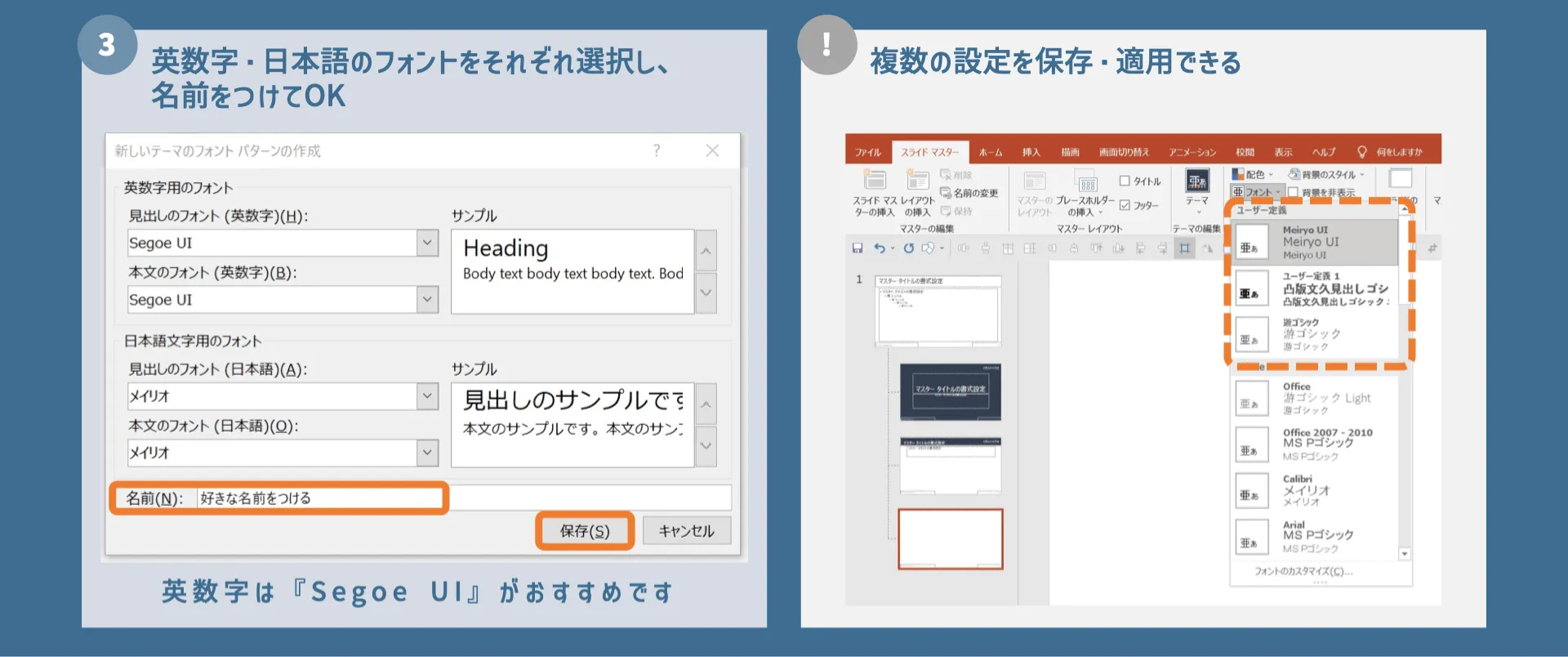
Task: Open the Themes (テーマ) gallery icon
Action: (1197, 181)
